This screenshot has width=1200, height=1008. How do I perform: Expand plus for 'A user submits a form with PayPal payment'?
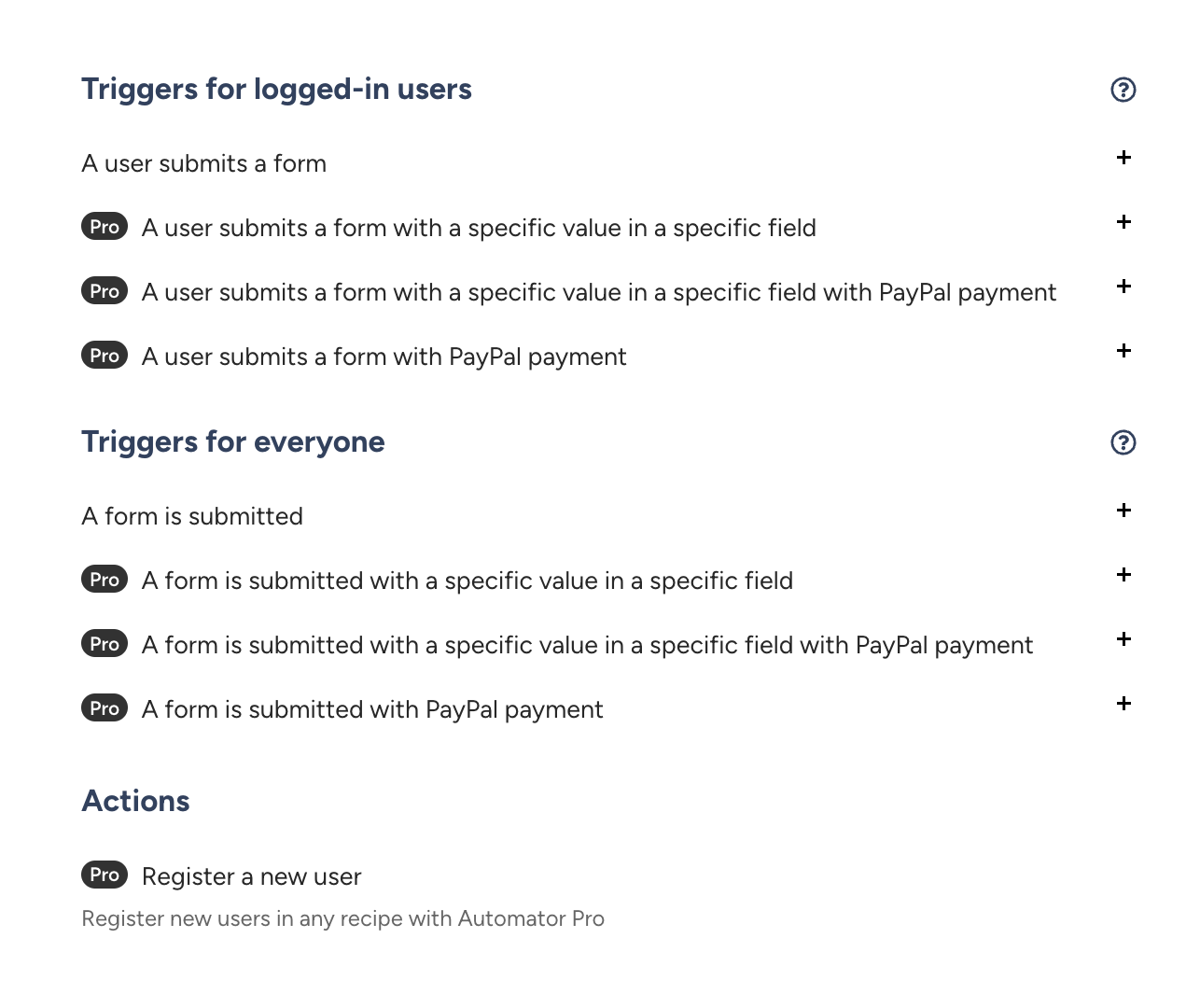(x=1123, y=351)
